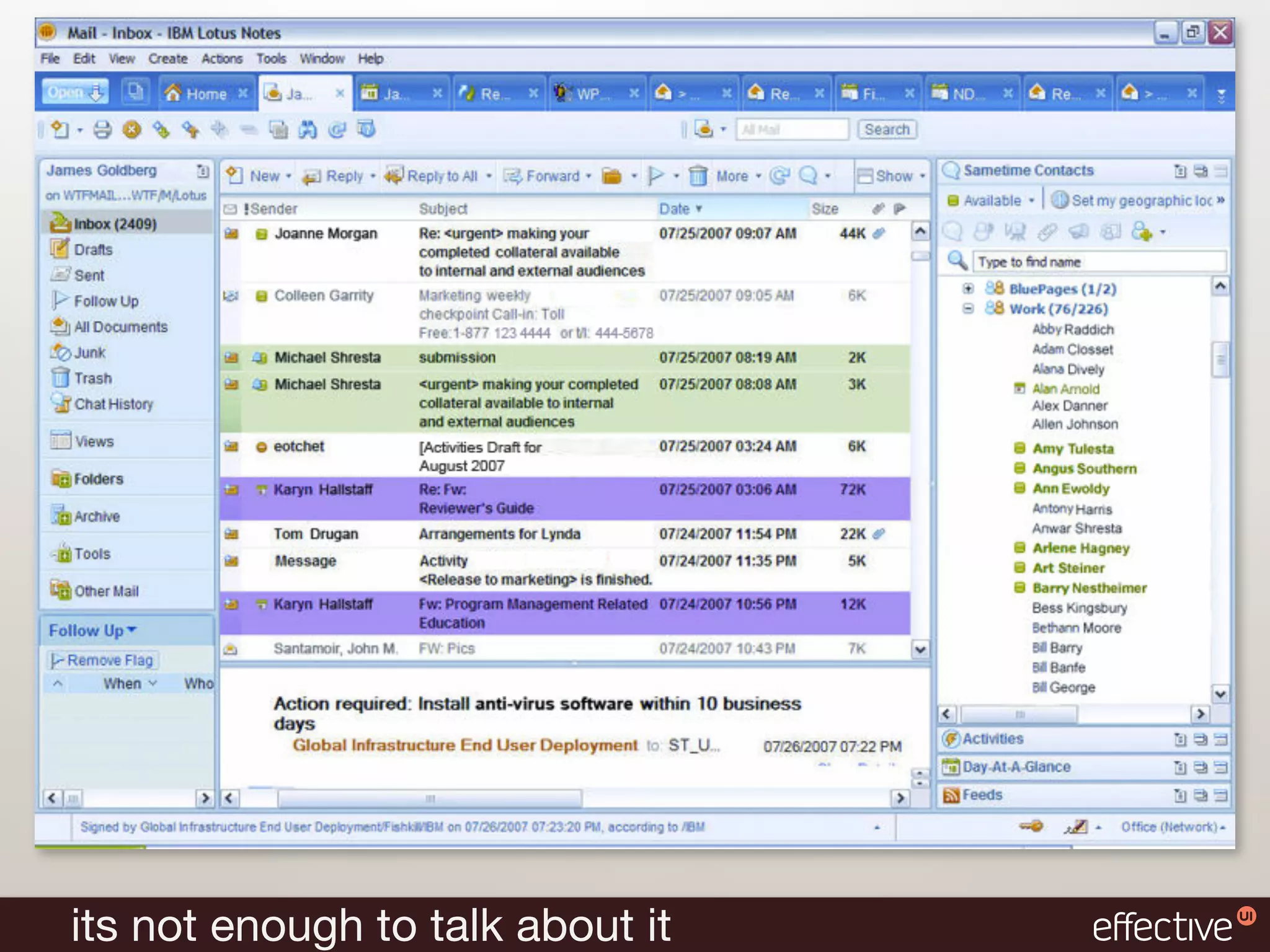The image size is (1270, 952).
Task: Open the Available status dropdown
Action: pos(1031,200)
